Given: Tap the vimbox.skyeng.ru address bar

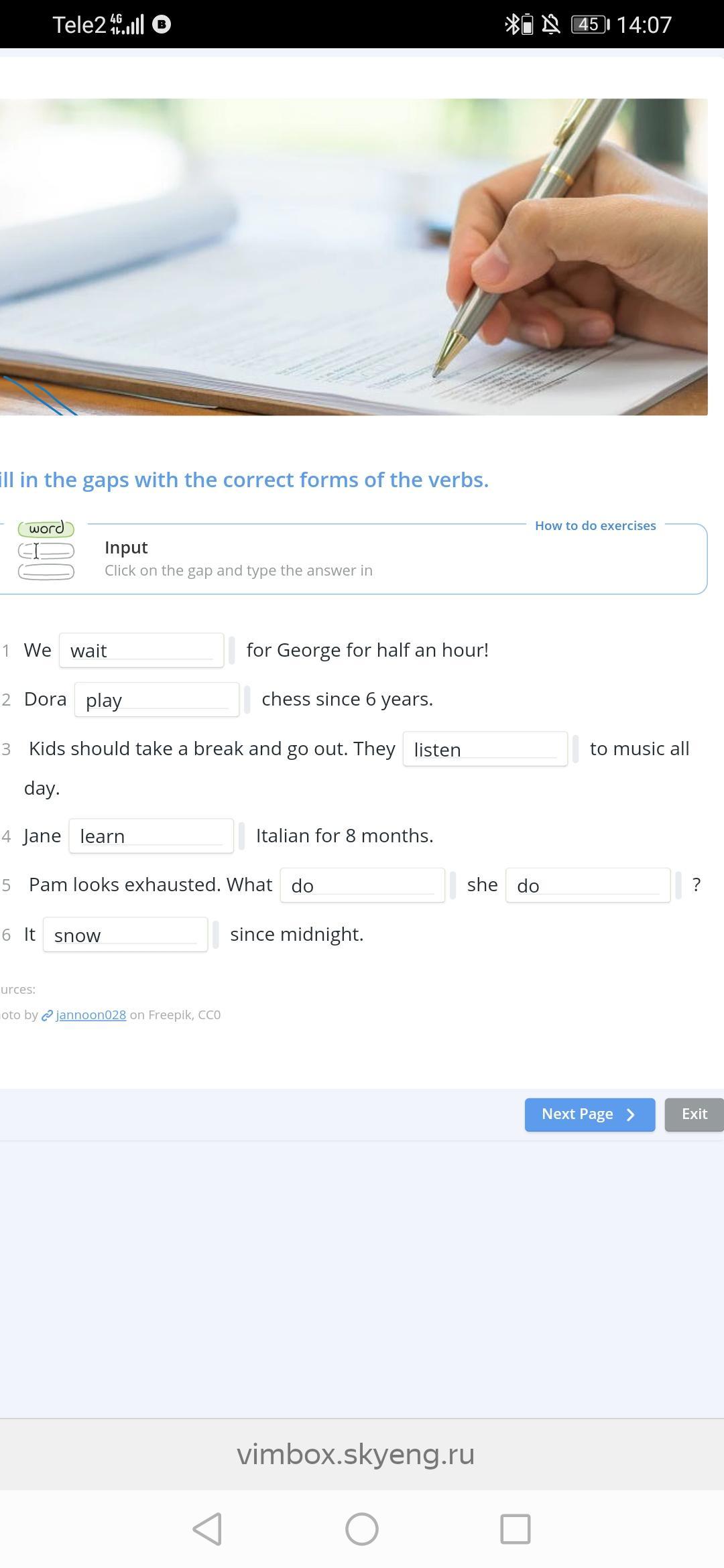Looking at the screenshot, I should (355, 1454).
